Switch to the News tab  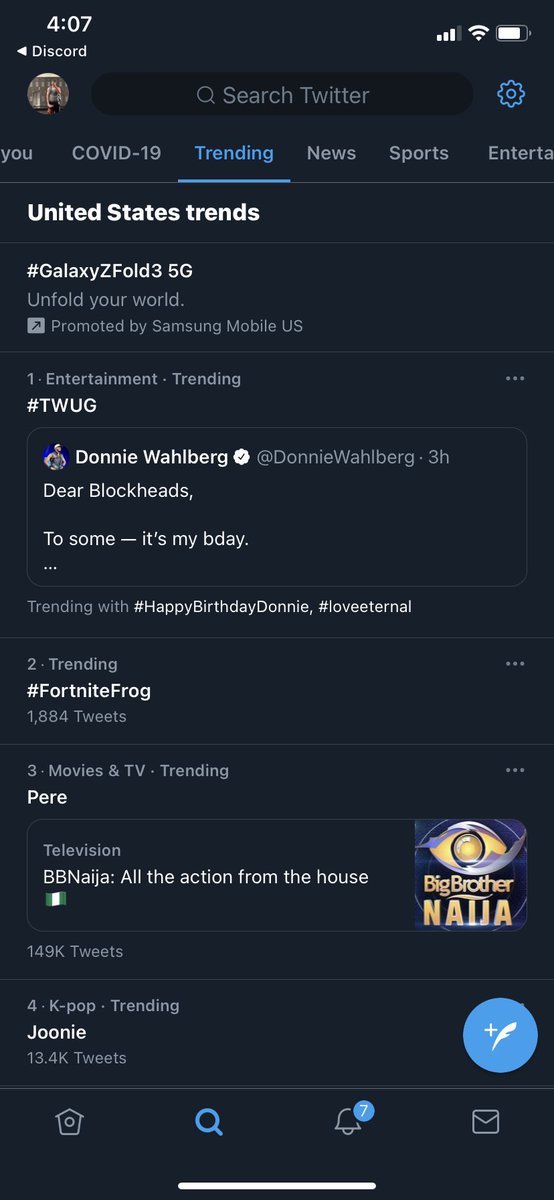tap(331, 153)
